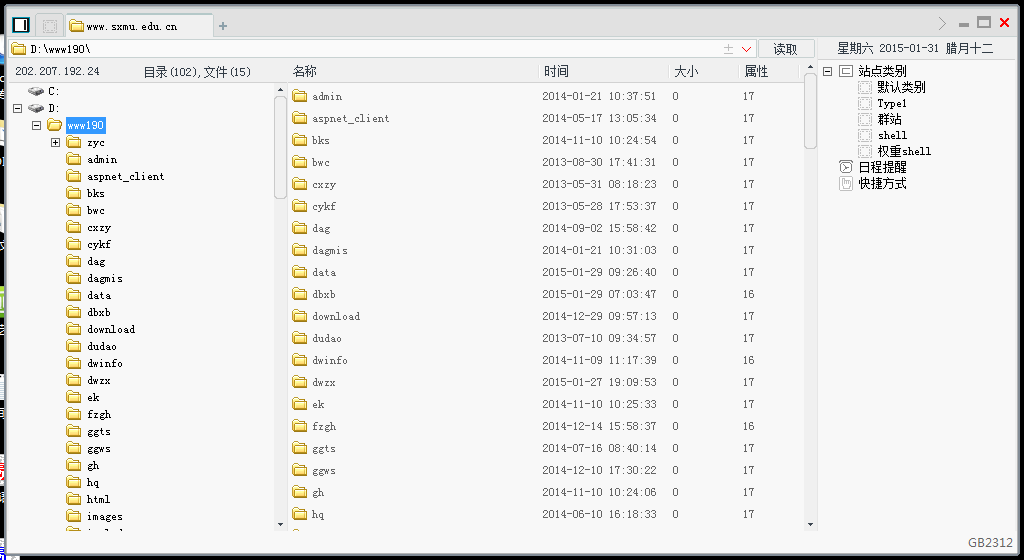Image resolution: width=1024 pixels, height=560 pixels.
Task: Select the ek folder row in the list
Action: [x=545, y=404]
